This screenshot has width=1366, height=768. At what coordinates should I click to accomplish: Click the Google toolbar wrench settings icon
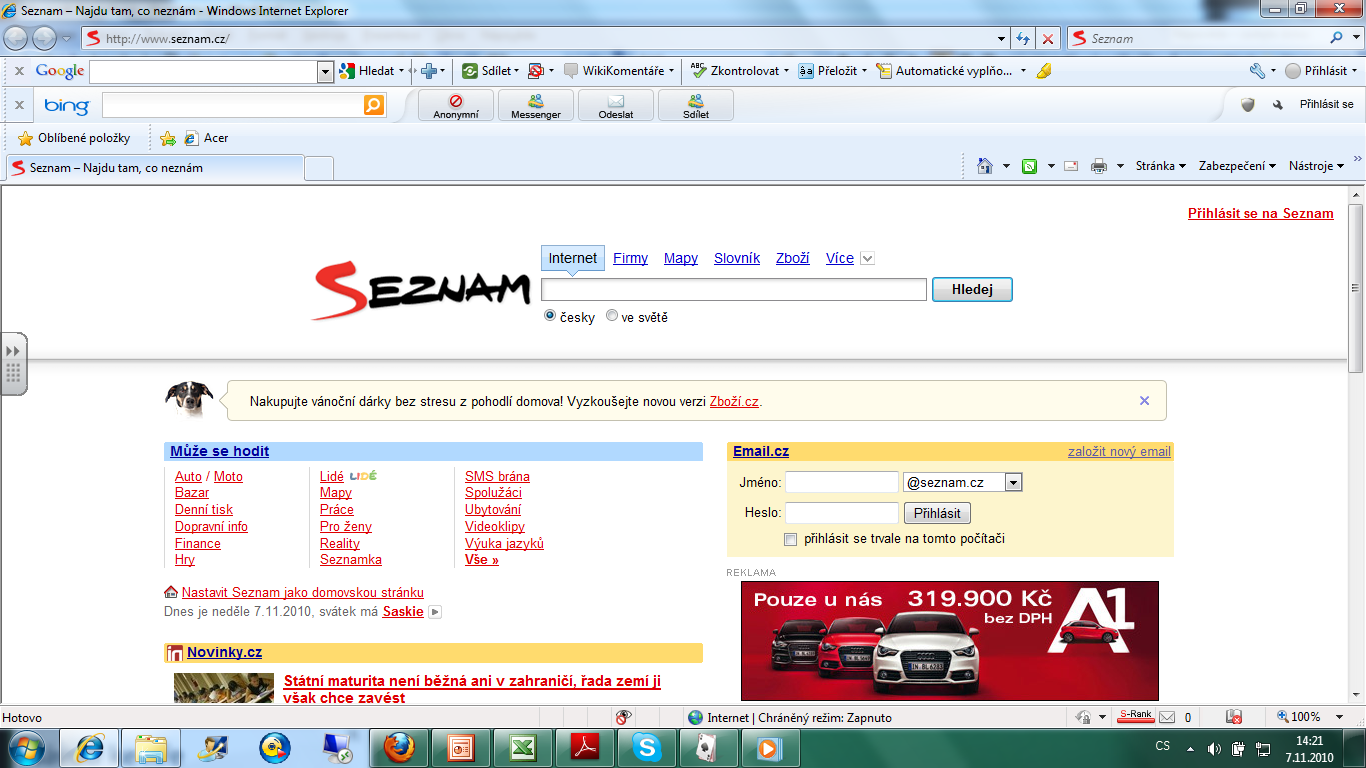tap(1258, 71)
